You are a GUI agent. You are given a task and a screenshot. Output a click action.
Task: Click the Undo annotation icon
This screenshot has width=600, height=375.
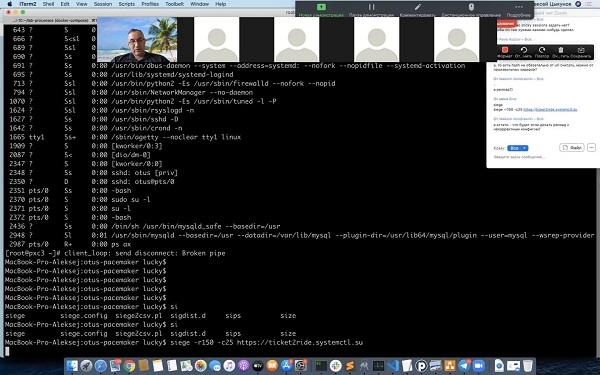(524, 50)
